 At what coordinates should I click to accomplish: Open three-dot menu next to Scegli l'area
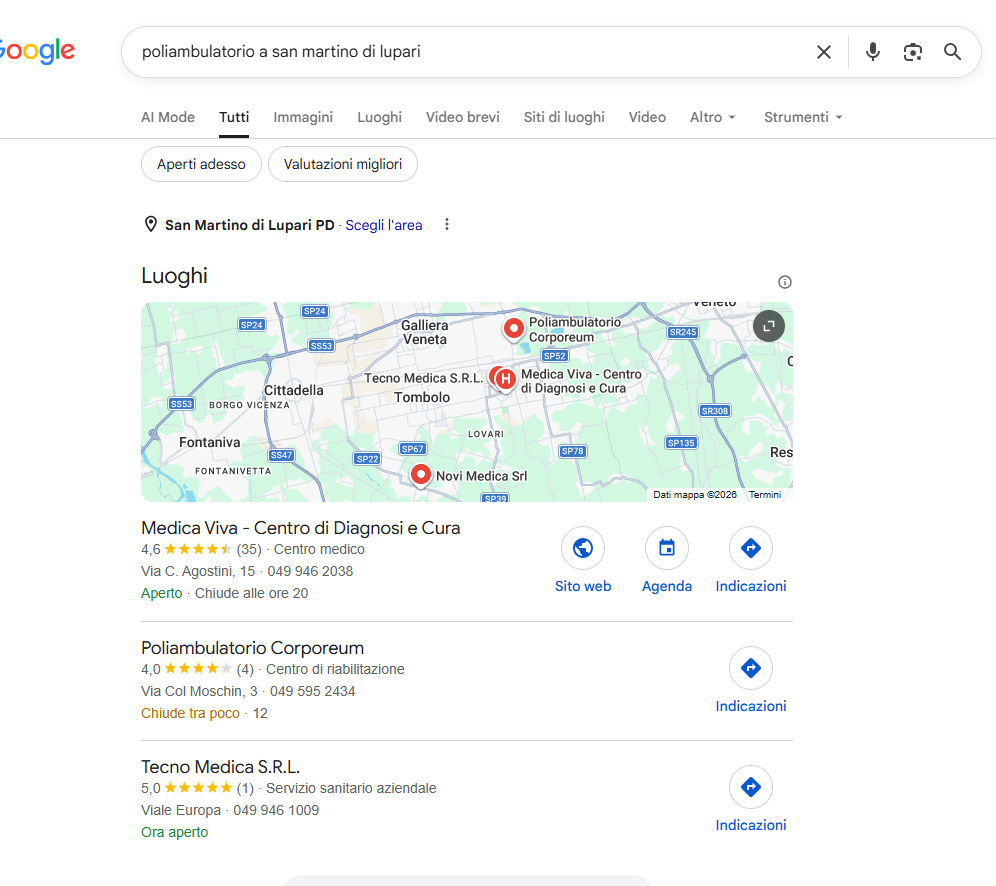[x=447, y=224]
